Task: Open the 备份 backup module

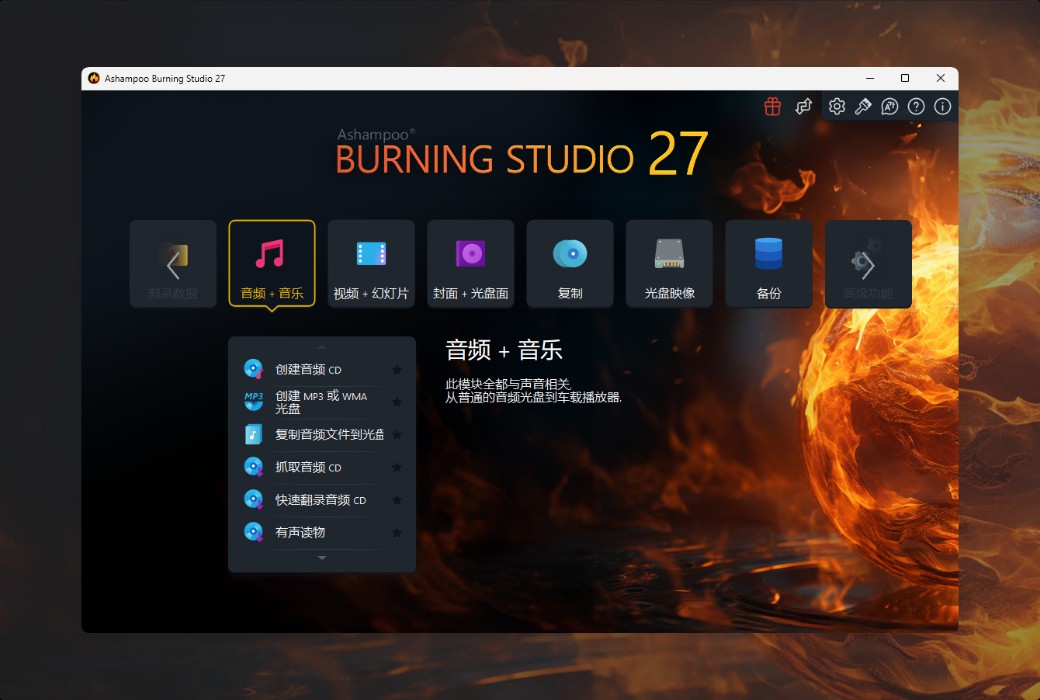Action: (x=768, y=263)
